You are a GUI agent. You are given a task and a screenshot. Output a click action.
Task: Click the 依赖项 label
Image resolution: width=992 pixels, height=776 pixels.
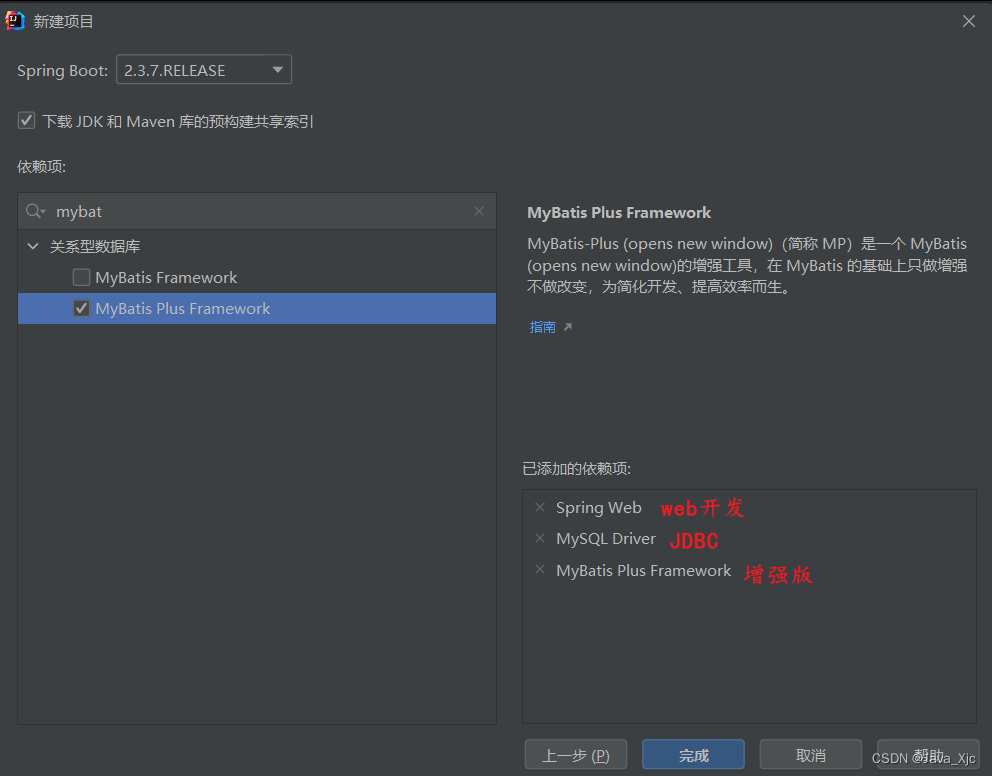click(x=41, y=166)
